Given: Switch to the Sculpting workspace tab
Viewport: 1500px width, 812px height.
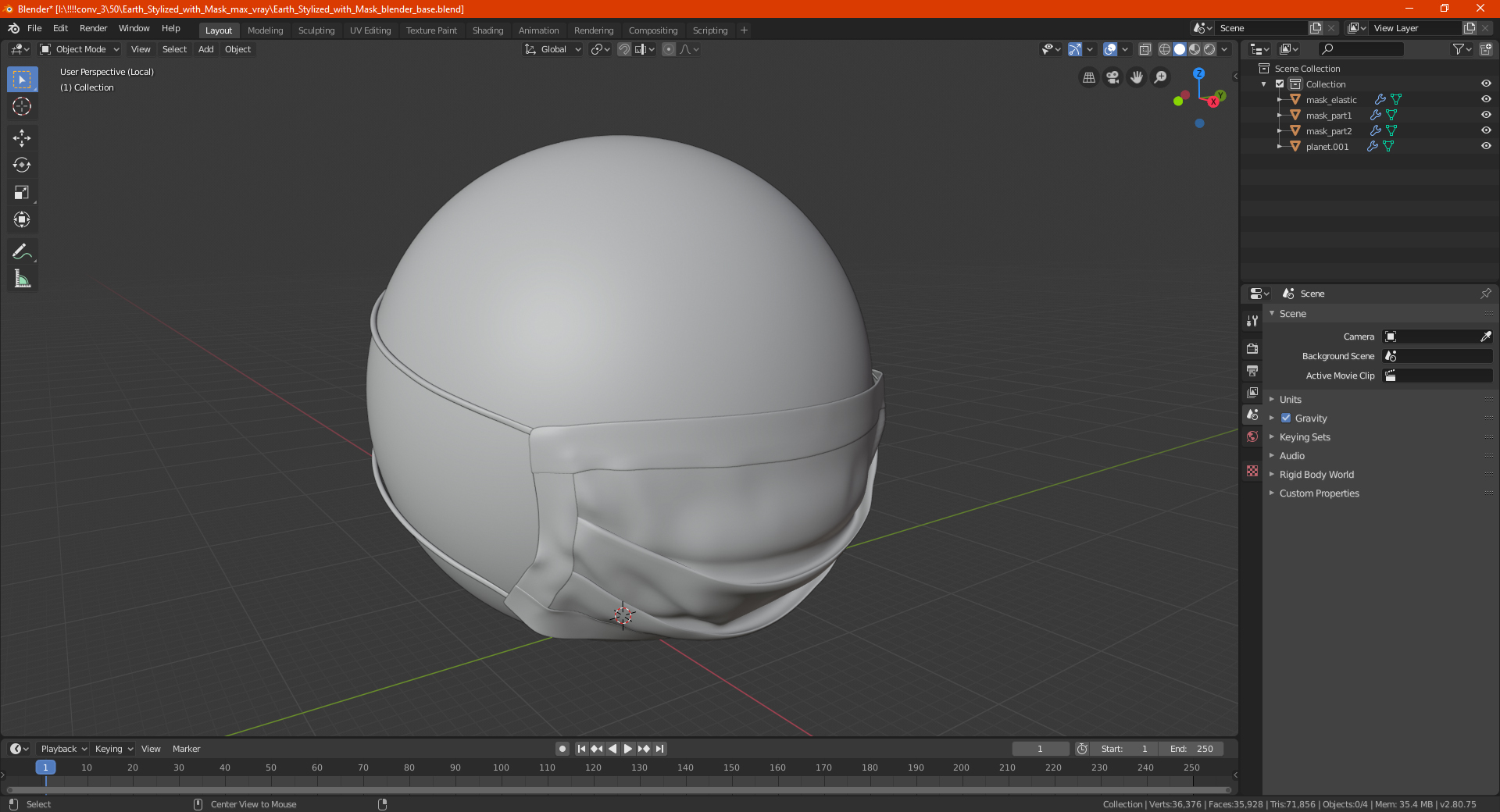Looking at the screenshot, I should coord(316,30).
